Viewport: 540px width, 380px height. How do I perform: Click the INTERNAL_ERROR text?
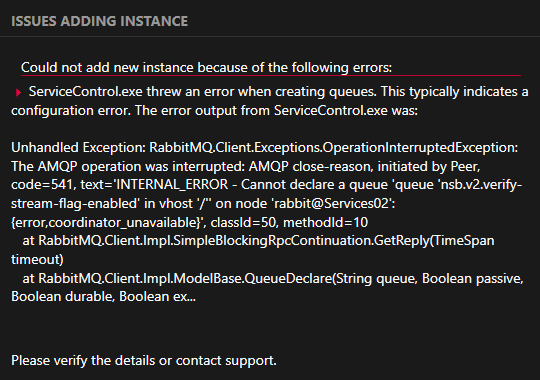tap(173, 185)
